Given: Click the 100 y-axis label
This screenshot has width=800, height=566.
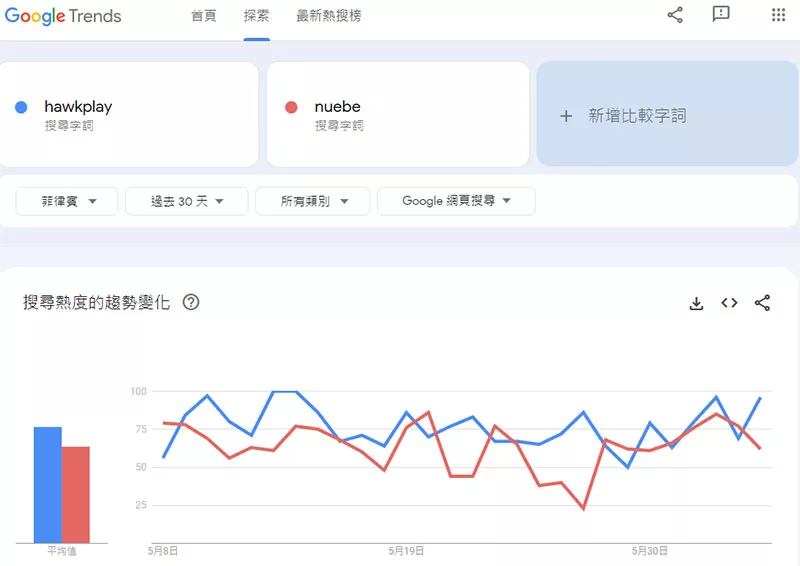Looking at the screenshot, I should (x=138, y=391).
